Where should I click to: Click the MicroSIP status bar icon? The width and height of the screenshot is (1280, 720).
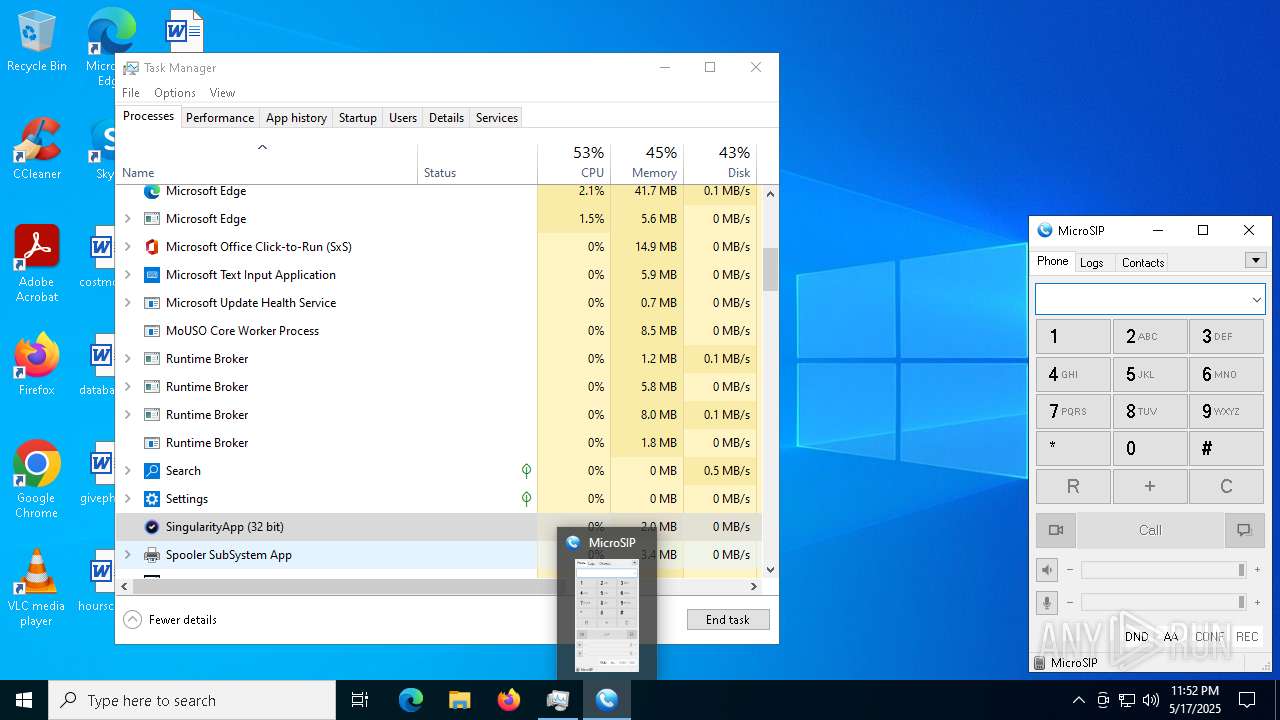click(x=1041, y=662)
